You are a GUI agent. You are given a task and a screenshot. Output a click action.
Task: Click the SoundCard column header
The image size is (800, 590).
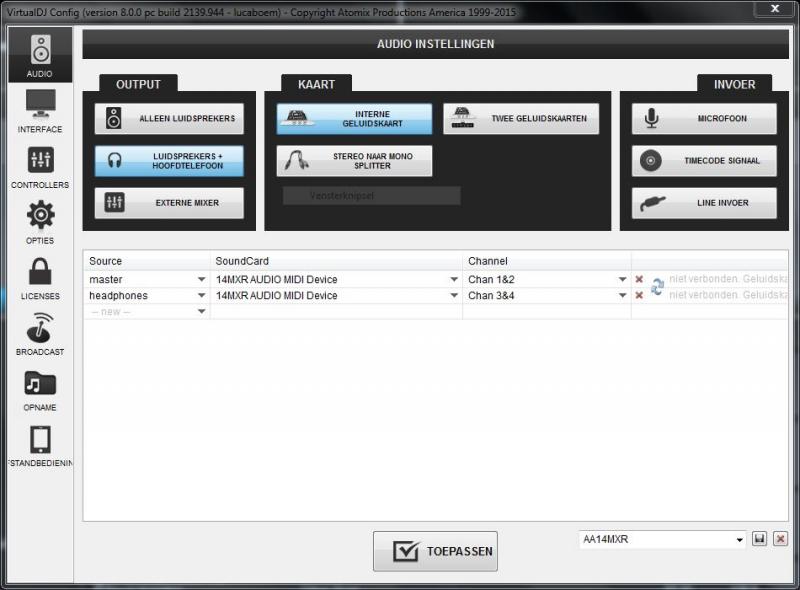pyautogui.click(x=336, y=261)
